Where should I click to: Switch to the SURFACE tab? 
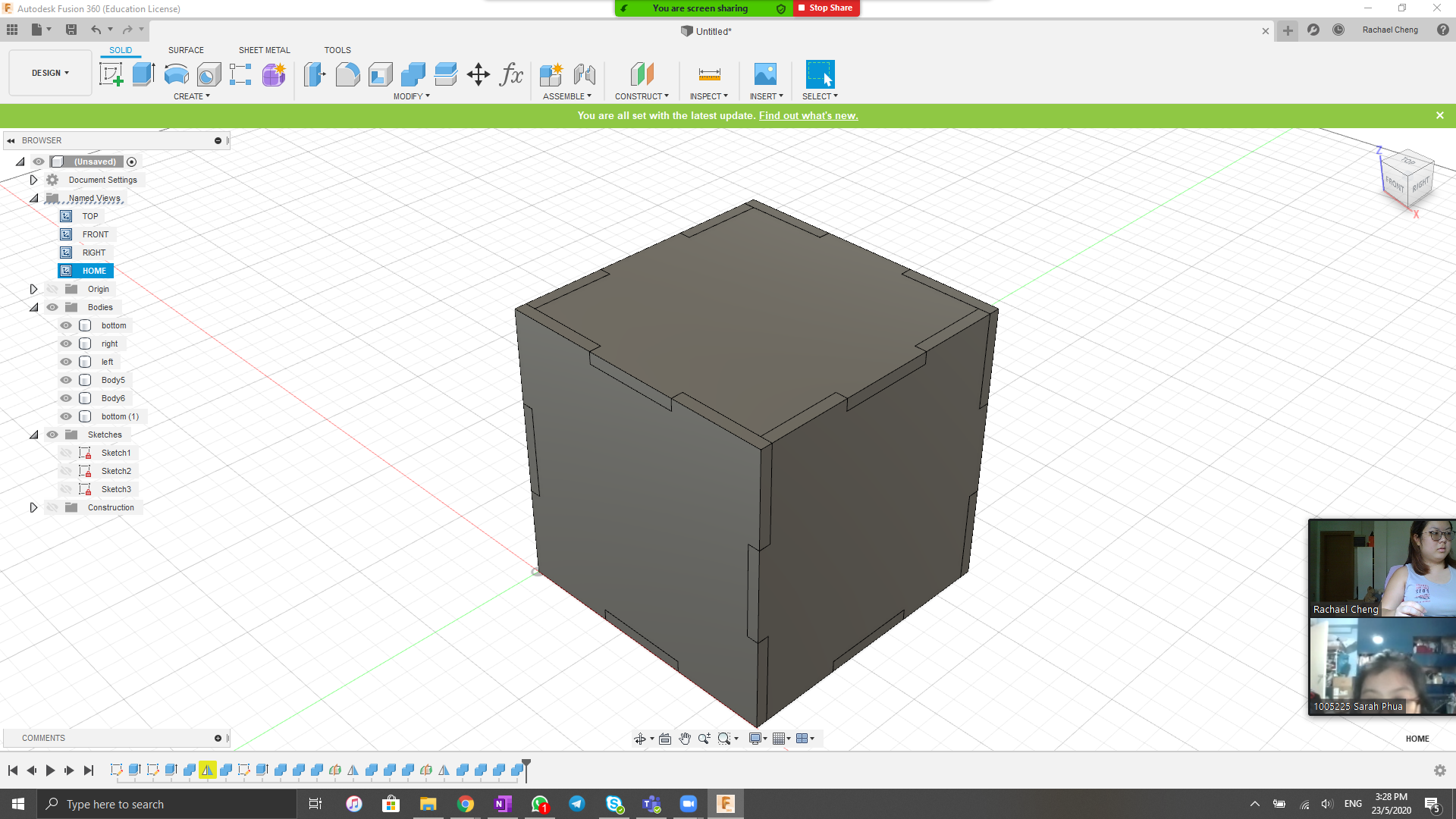(186, 50)
